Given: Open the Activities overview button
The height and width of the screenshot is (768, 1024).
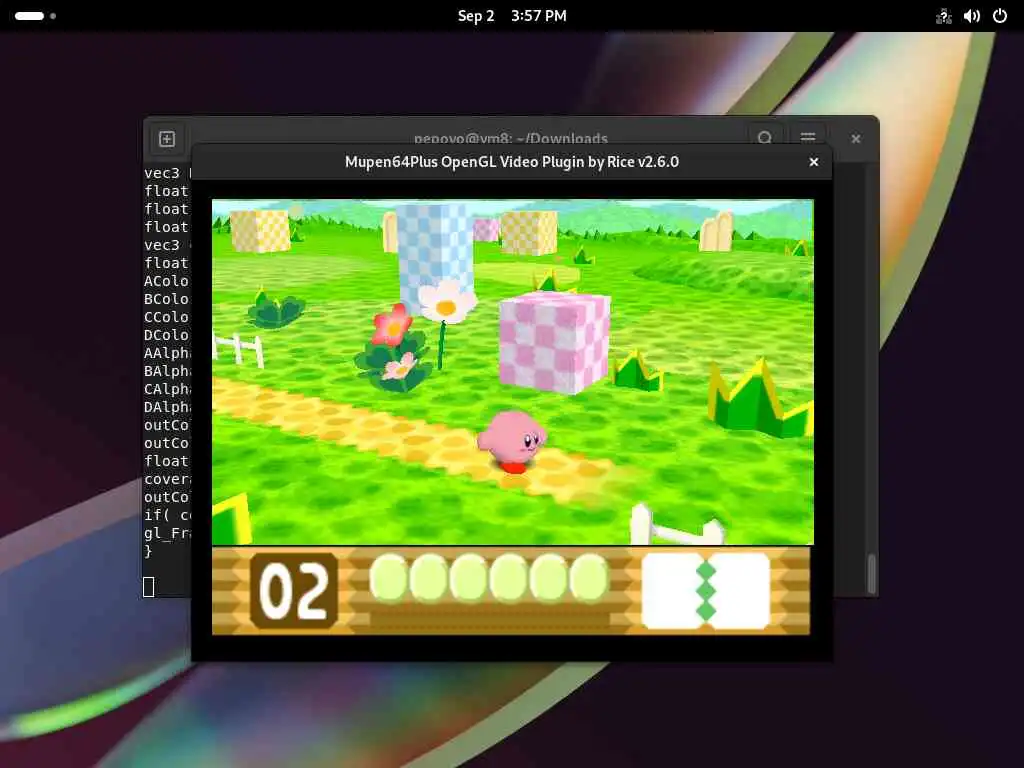Looking at the screenshot, I should (x=35, y=16).
